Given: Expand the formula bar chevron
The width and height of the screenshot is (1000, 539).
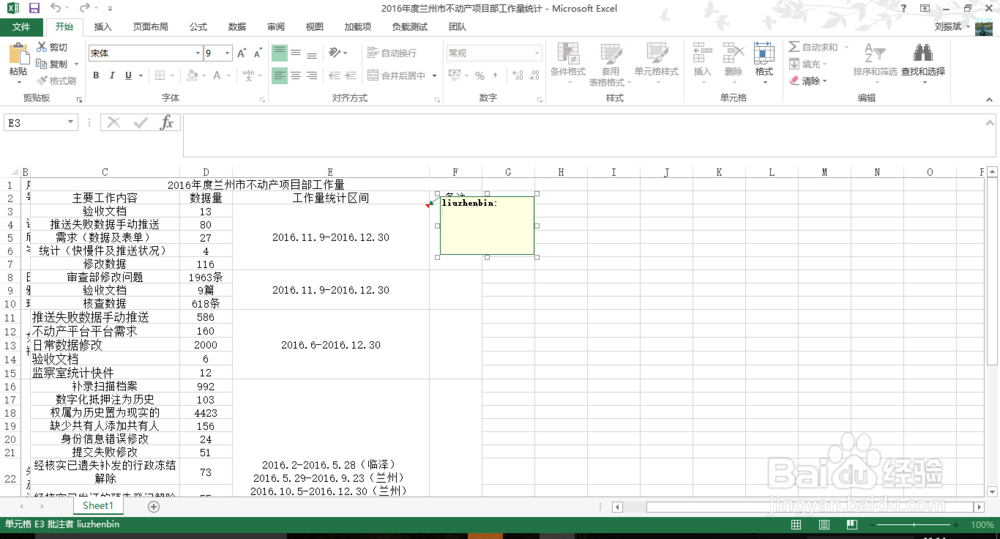Looking at the screenshot, I should tap(989, 122).
